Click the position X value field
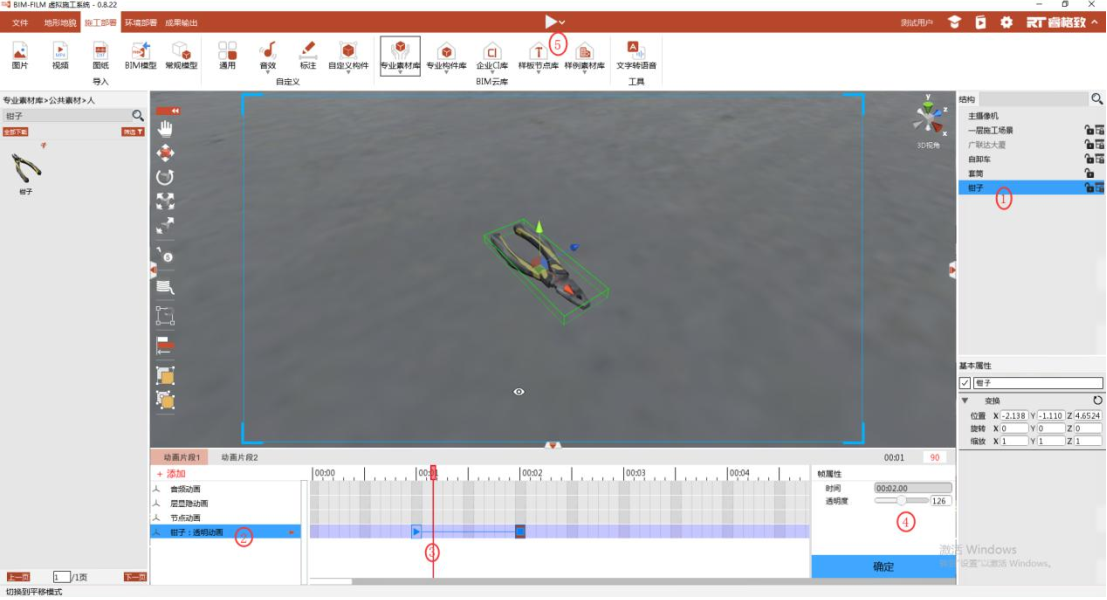Image resolution: width=1107 pixels, height=600 pixels. point(1013,416)
